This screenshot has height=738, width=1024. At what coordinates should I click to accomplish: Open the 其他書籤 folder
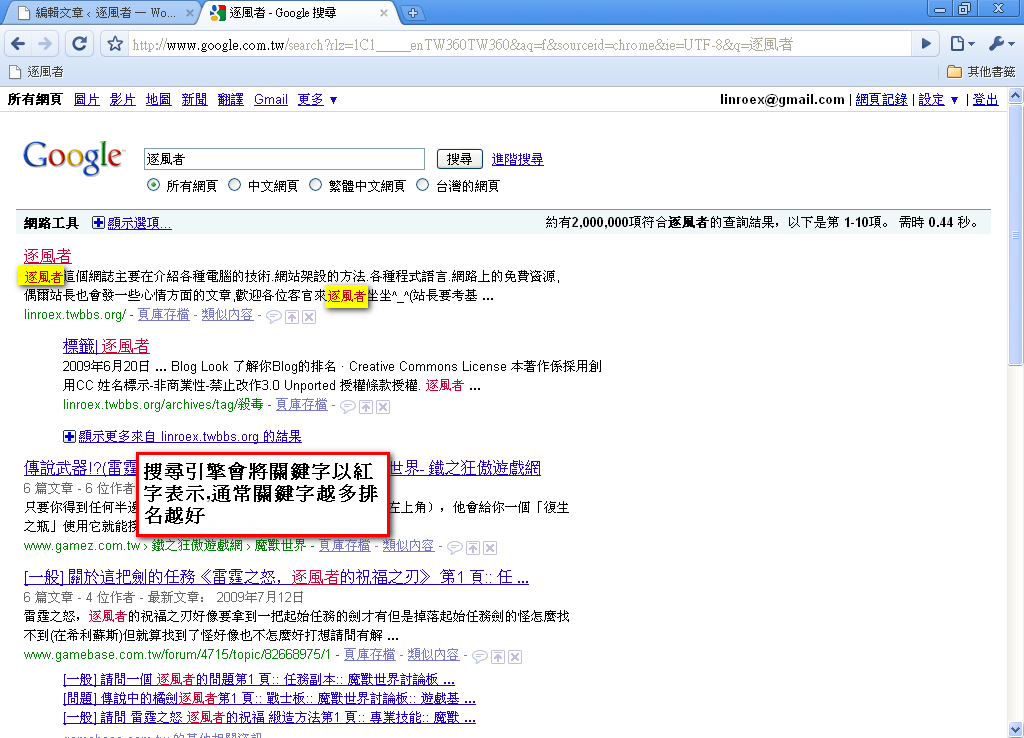click(x=982, y=72)
